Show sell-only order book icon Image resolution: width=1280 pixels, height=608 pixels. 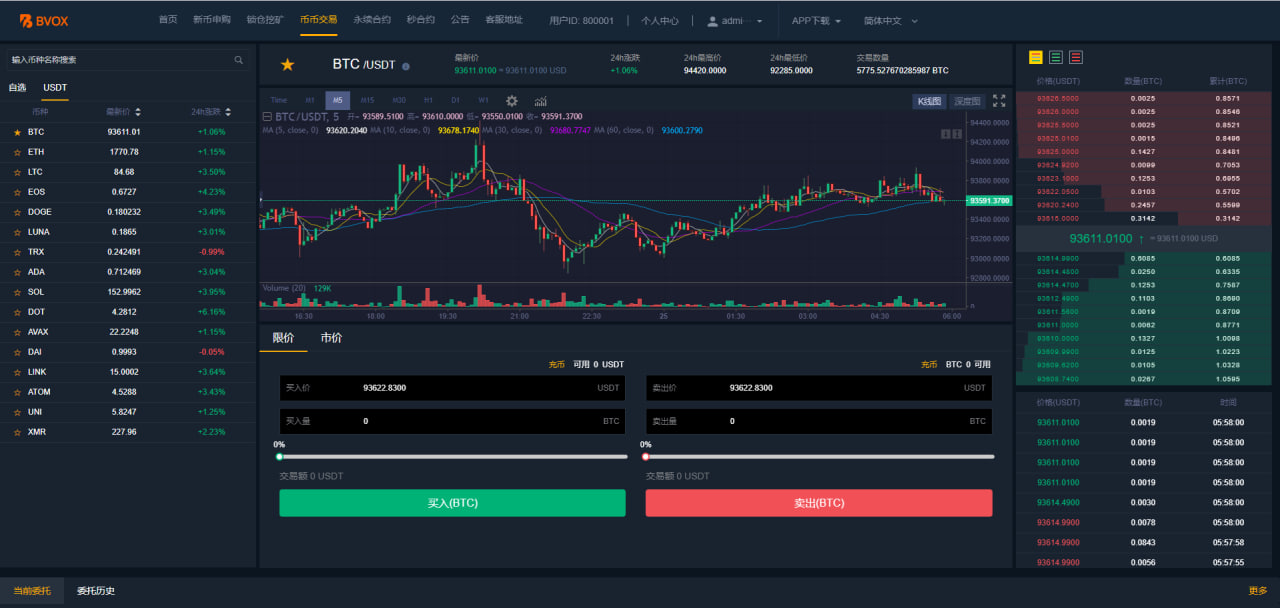coord(1075,57)
